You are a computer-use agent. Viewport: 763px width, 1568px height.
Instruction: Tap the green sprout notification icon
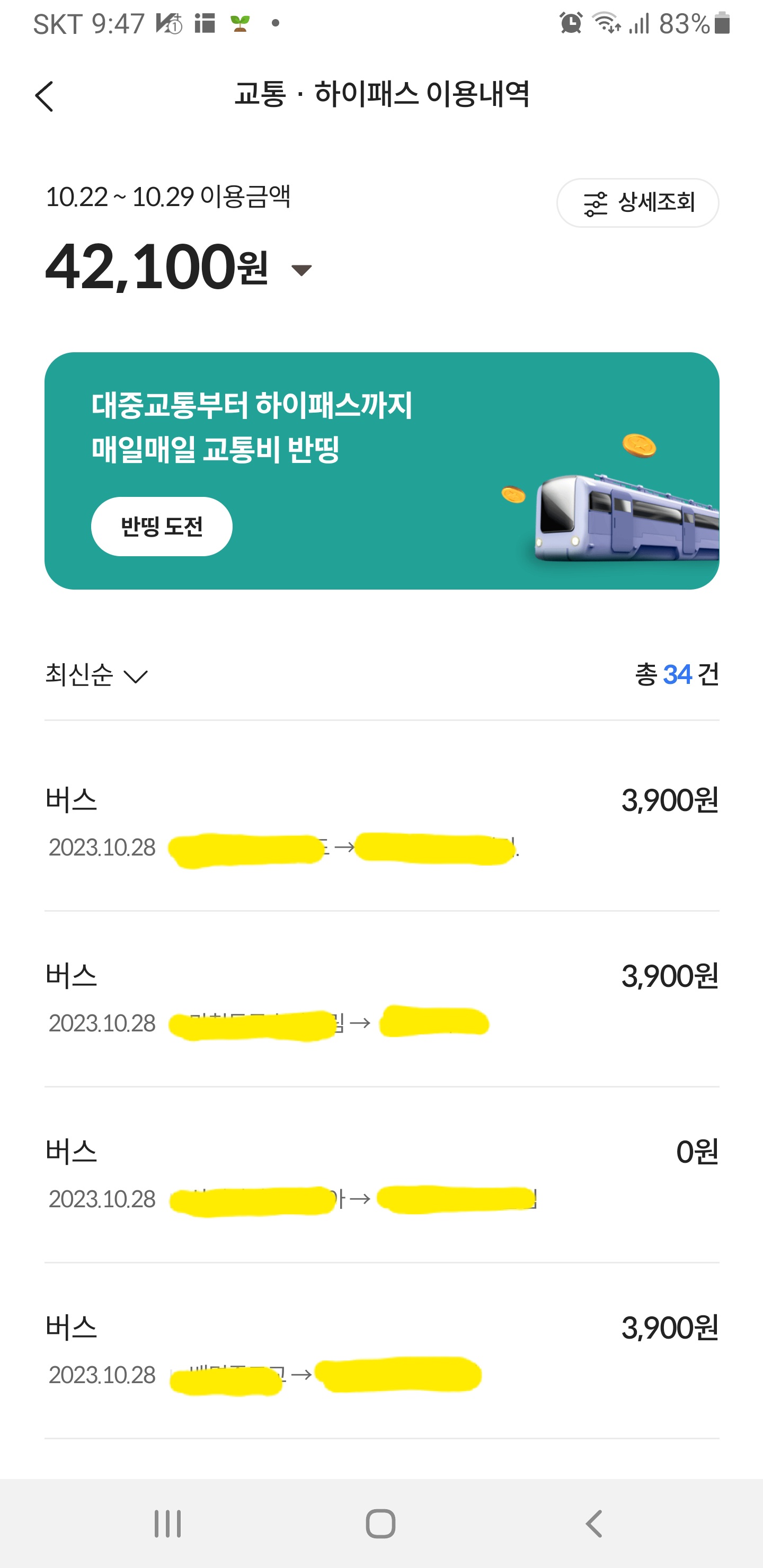(240, 24)
